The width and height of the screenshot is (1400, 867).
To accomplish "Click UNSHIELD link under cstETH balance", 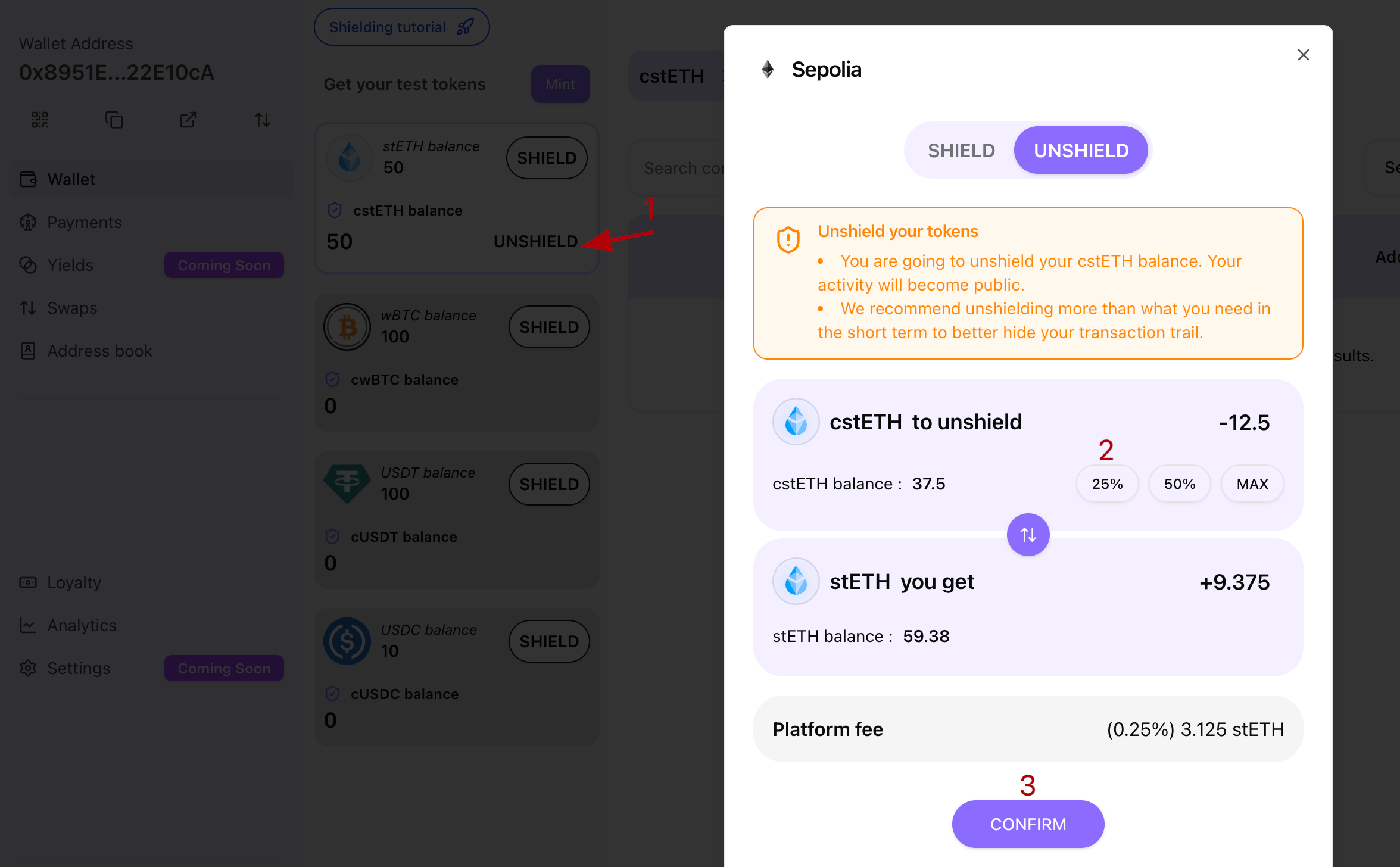I will 535,241.
